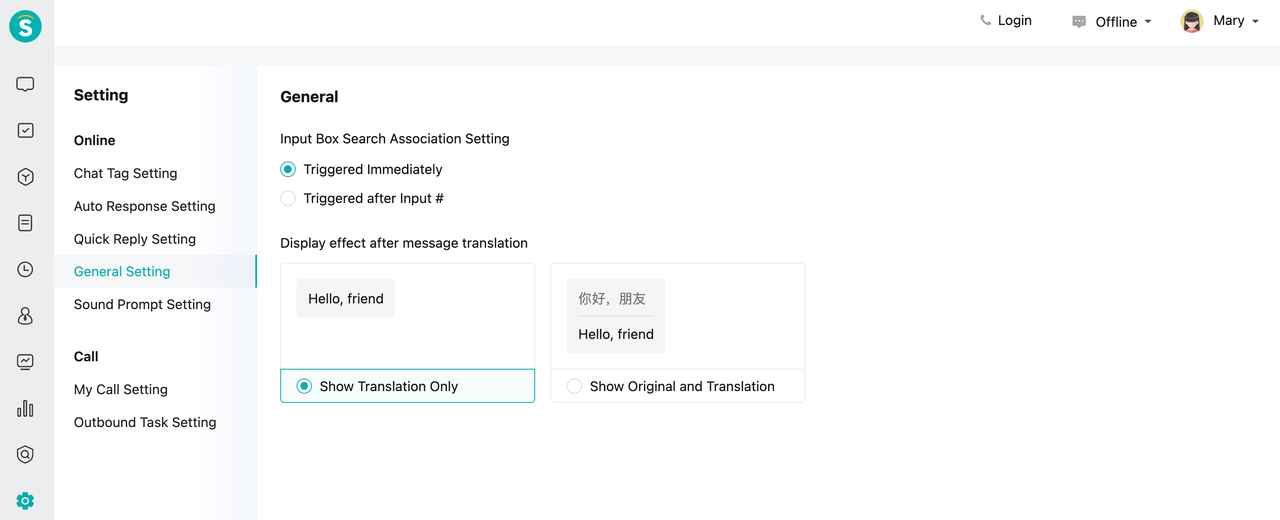Image resolution: width=1280 pixels, height=520 pixels.
Task: Click the phone Login button
Action: (1005, 21)
